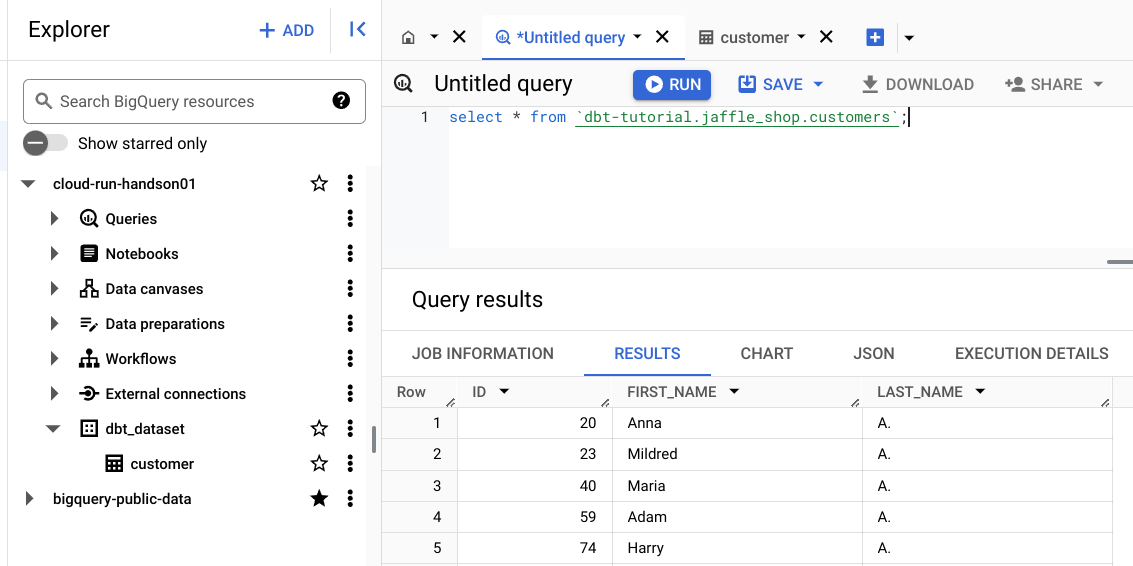Screen dimensions: 1133x566
Task: Click the cell containing Mildred
Action: pyautogui.click(x=737, y=454)
